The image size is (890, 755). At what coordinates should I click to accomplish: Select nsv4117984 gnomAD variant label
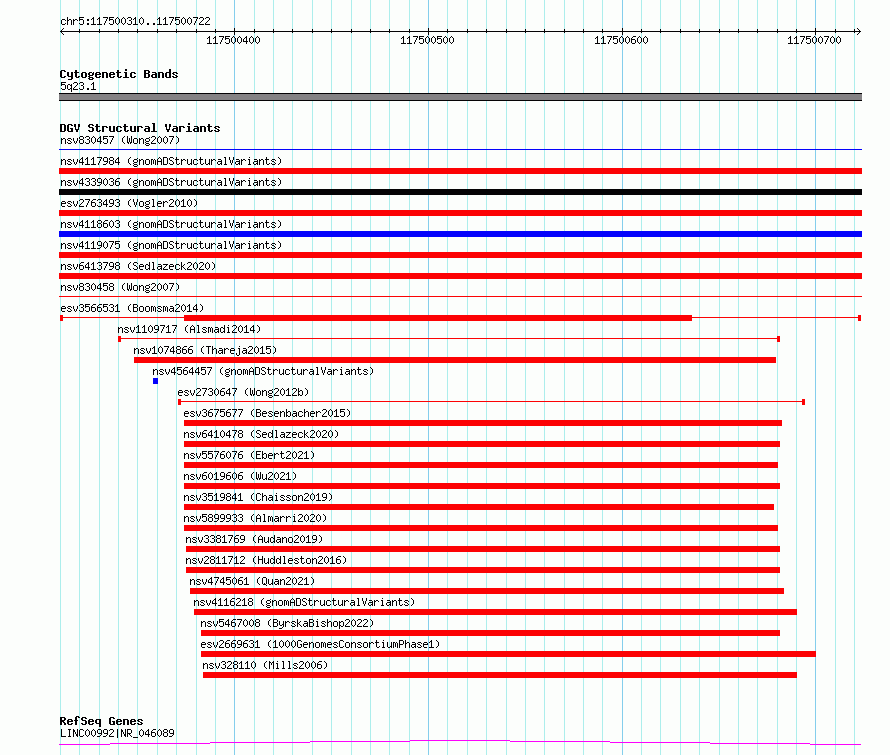(171, 161)
